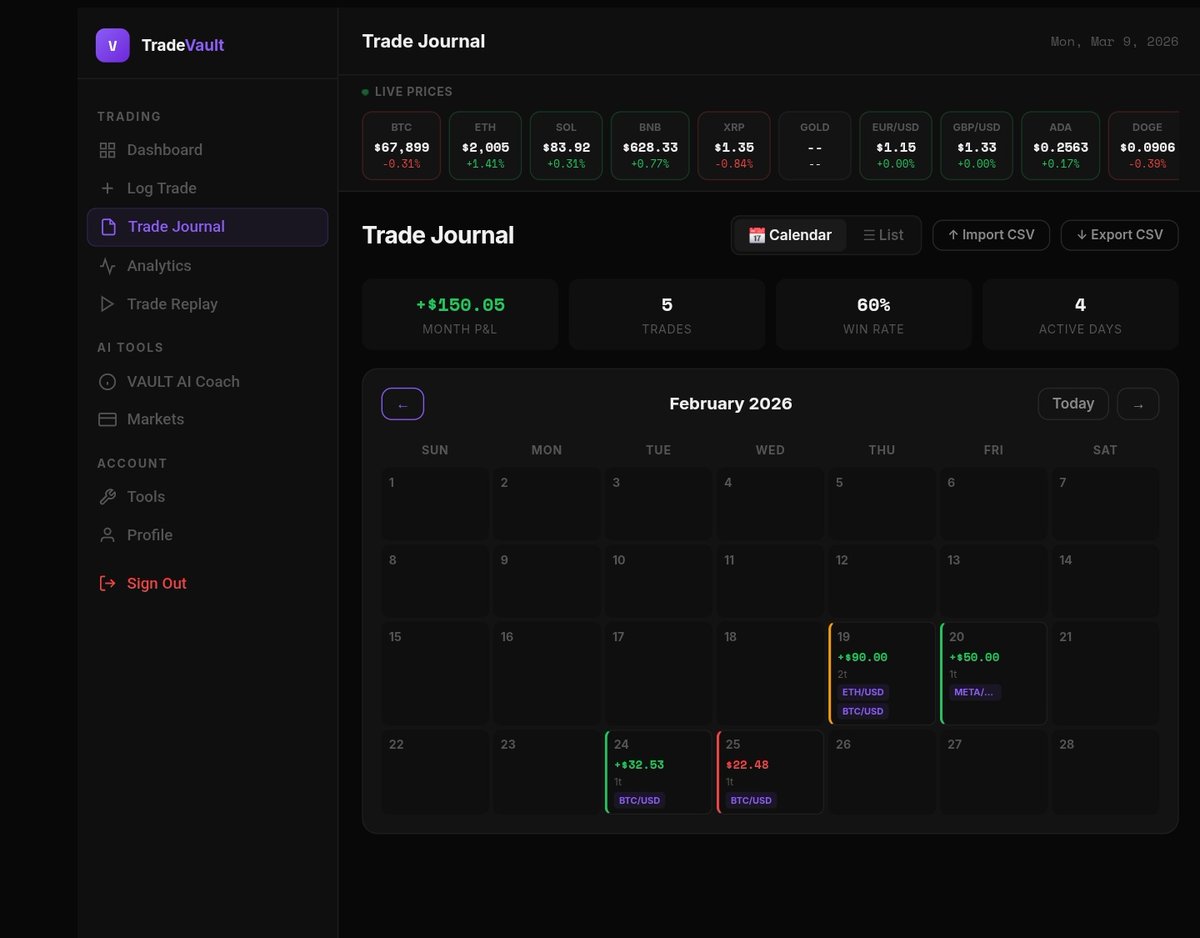Screen dimensions: 1200x938
Task: Go to Analytics section
Action: (x=207, y=266)
